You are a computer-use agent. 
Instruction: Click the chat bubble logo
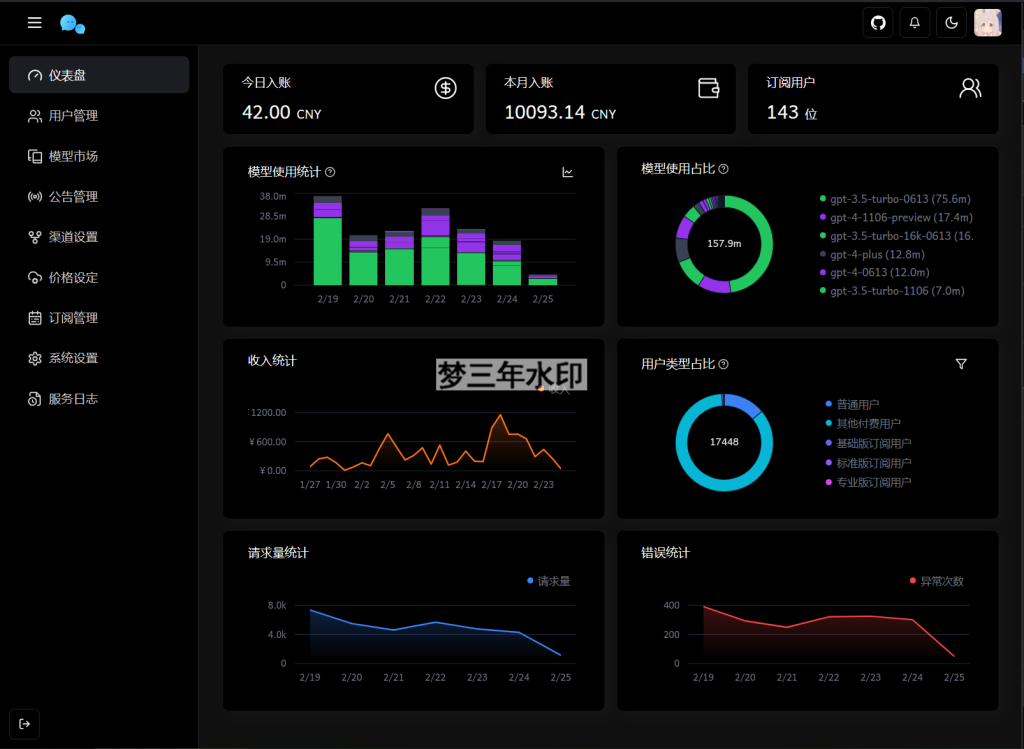click(x=72, y=24)
